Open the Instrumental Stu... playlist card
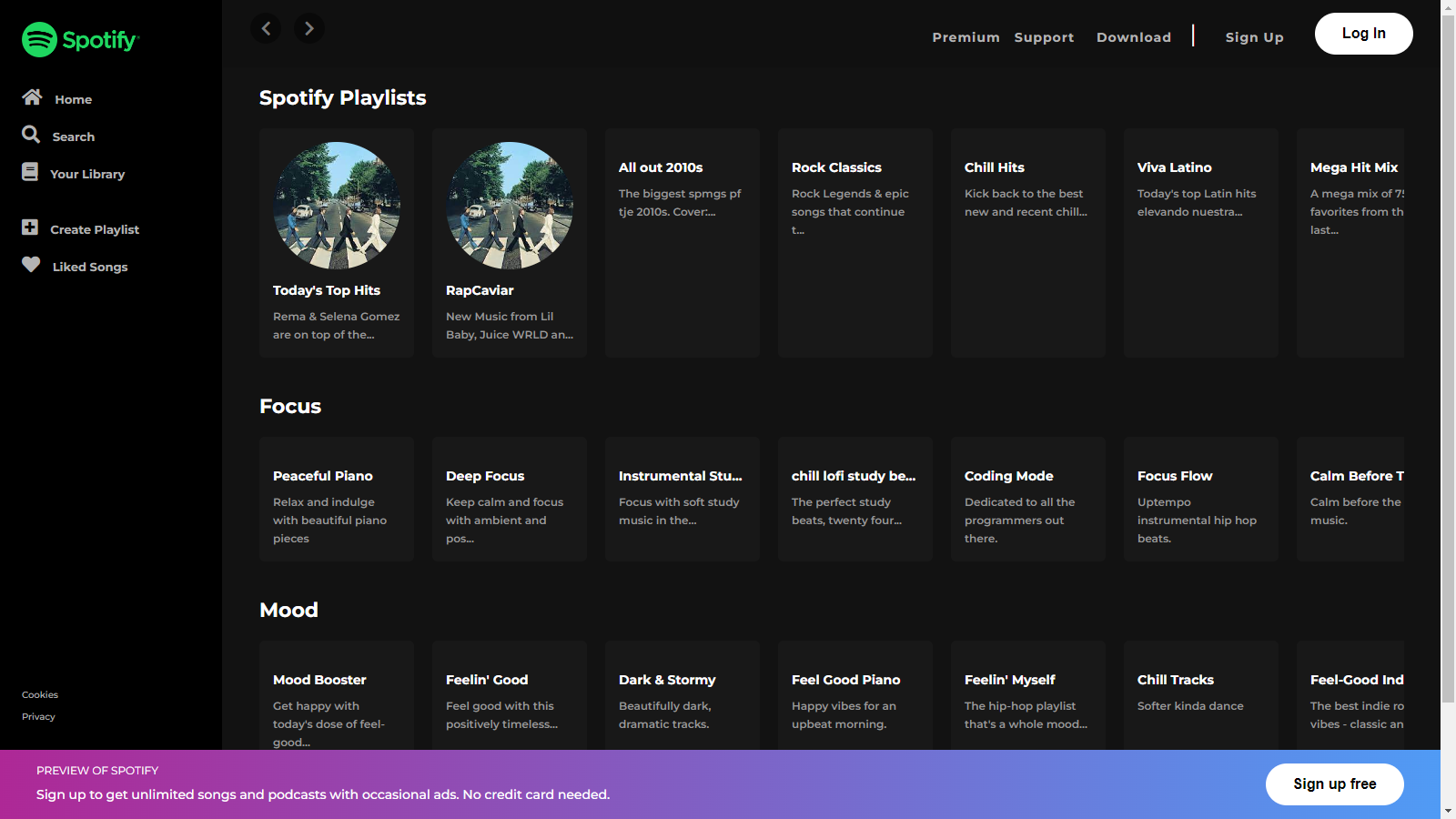 click(682, 499)
